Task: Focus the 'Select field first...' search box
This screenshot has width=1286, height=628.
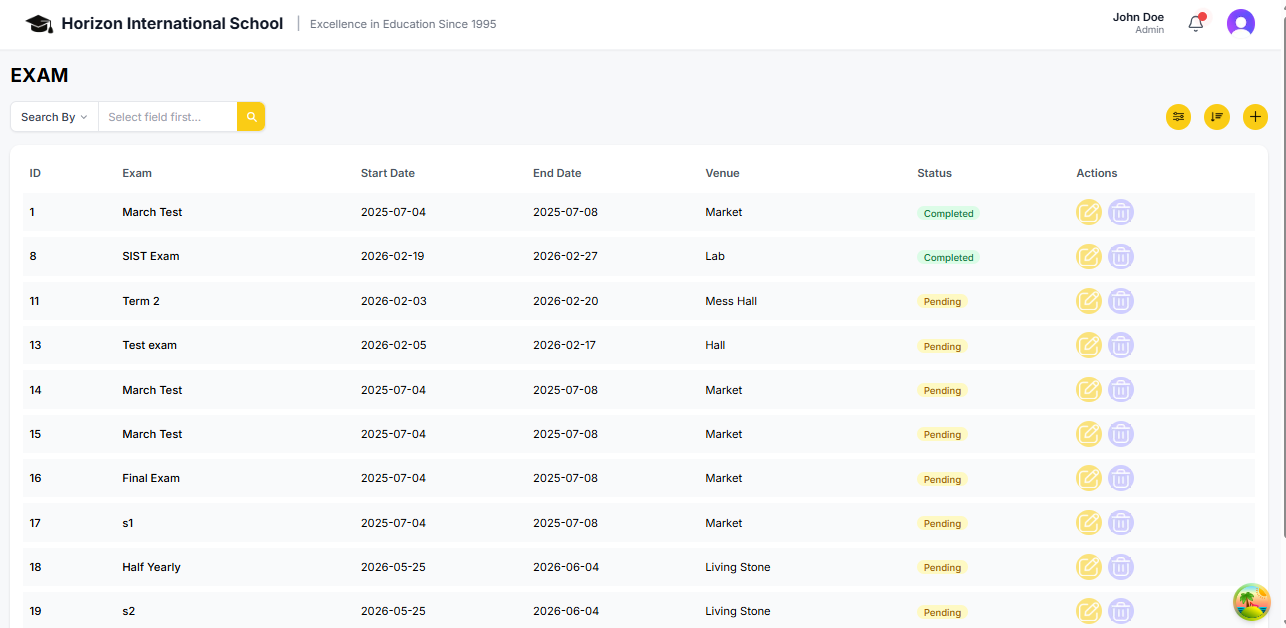Action: (167, 117)
